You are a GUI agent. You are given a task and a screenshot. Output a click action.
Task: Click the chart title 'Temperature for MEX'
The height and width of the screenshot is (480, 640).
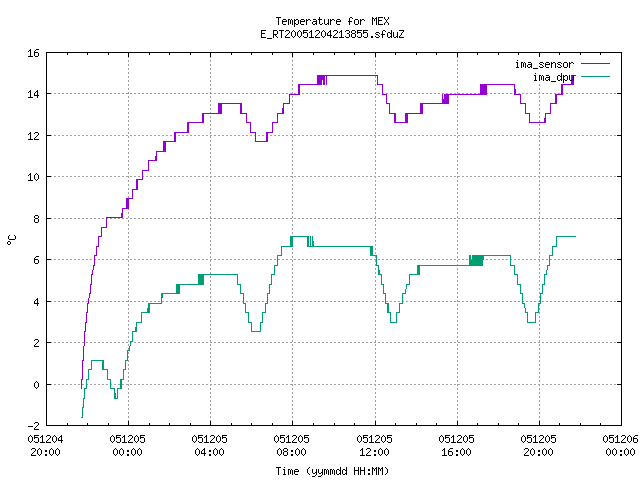point(332,21)
